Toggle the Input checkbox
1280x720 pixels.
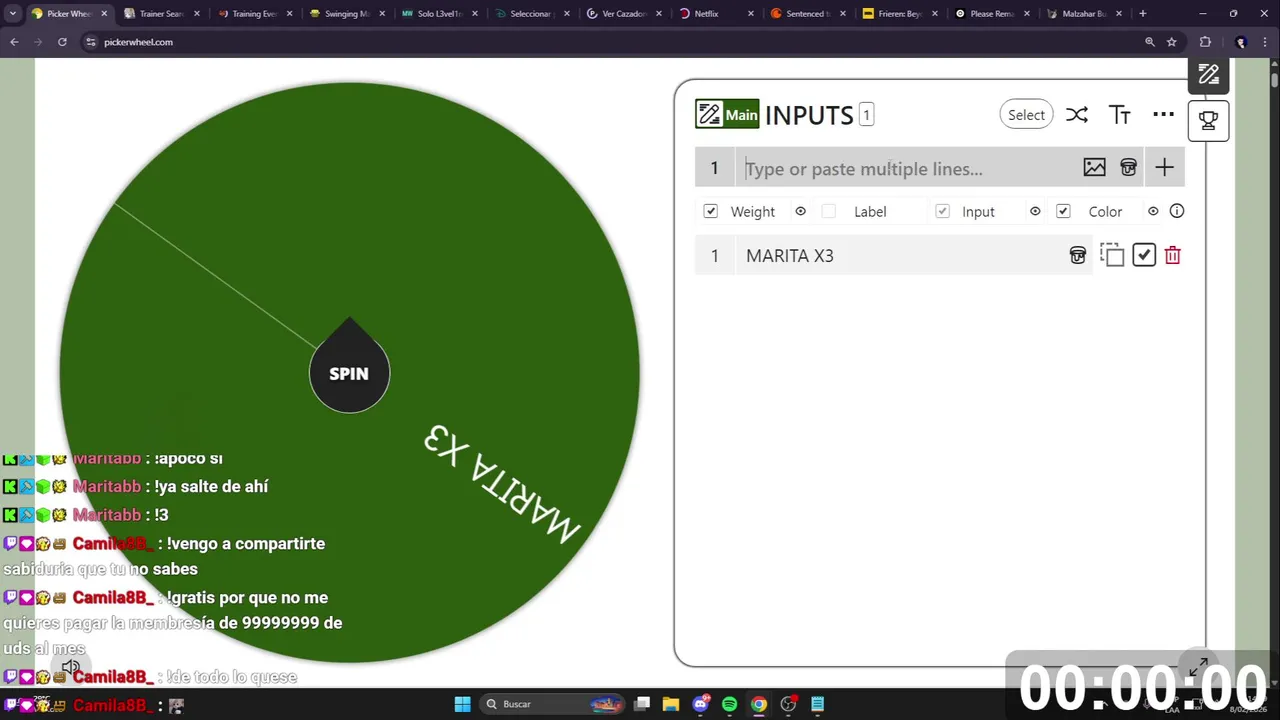(x=942, y=211)
